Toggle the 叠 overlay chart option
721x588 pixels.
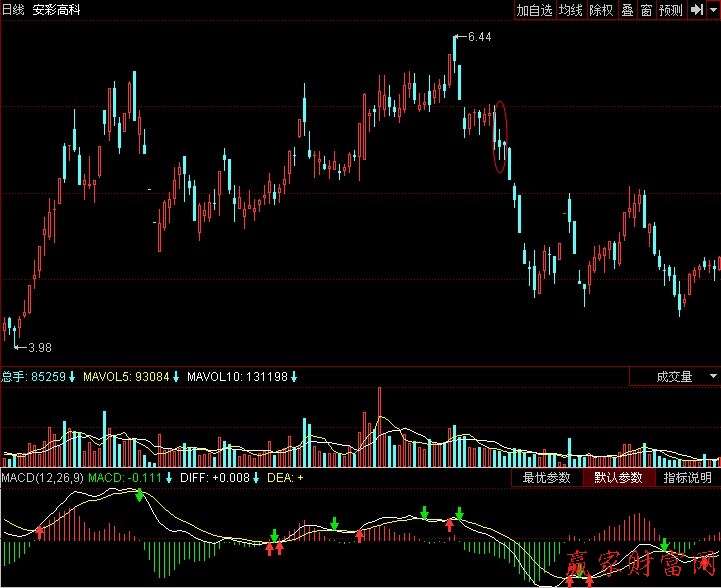tap(627, 10)
